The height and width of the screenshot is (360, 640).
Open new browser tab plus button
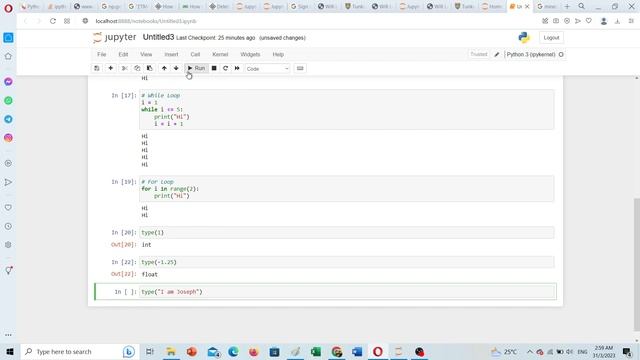(567, 7)
